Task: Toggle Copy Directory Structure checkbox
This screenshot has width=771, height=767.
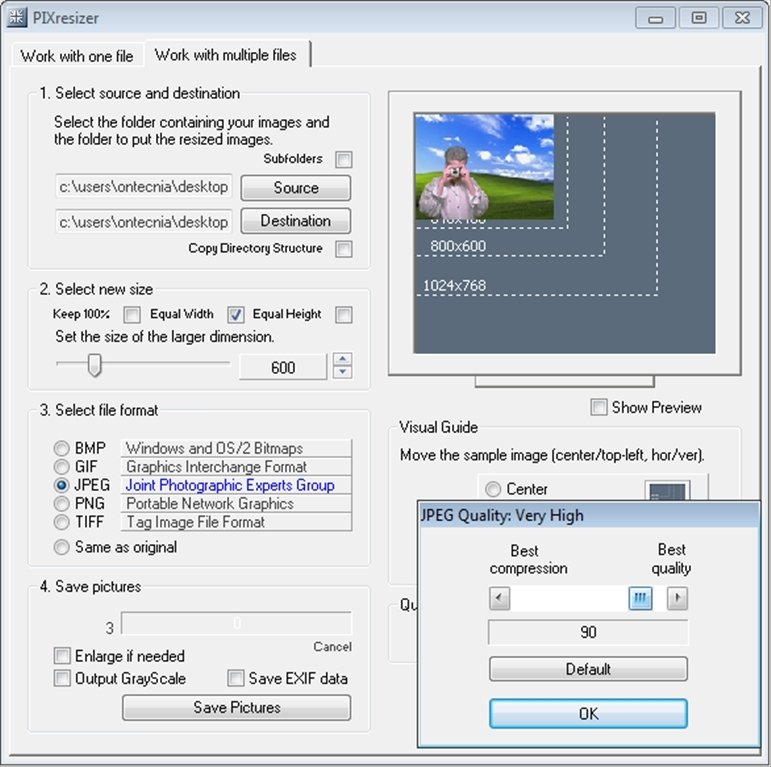Action: (x=343, y=249)
